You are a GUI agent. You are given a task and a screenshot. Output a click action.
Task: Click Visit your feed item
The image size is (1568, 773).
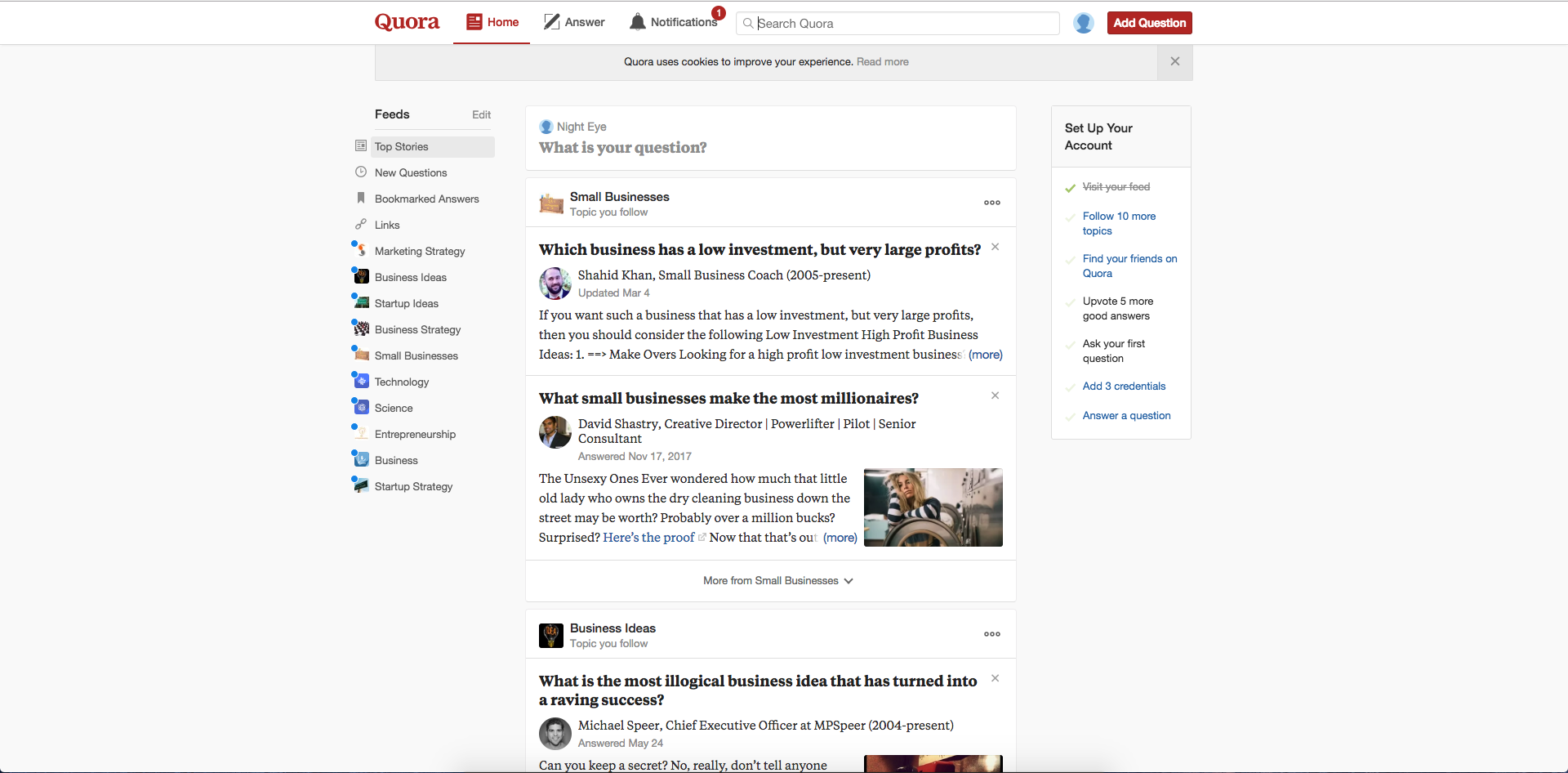1116,187
